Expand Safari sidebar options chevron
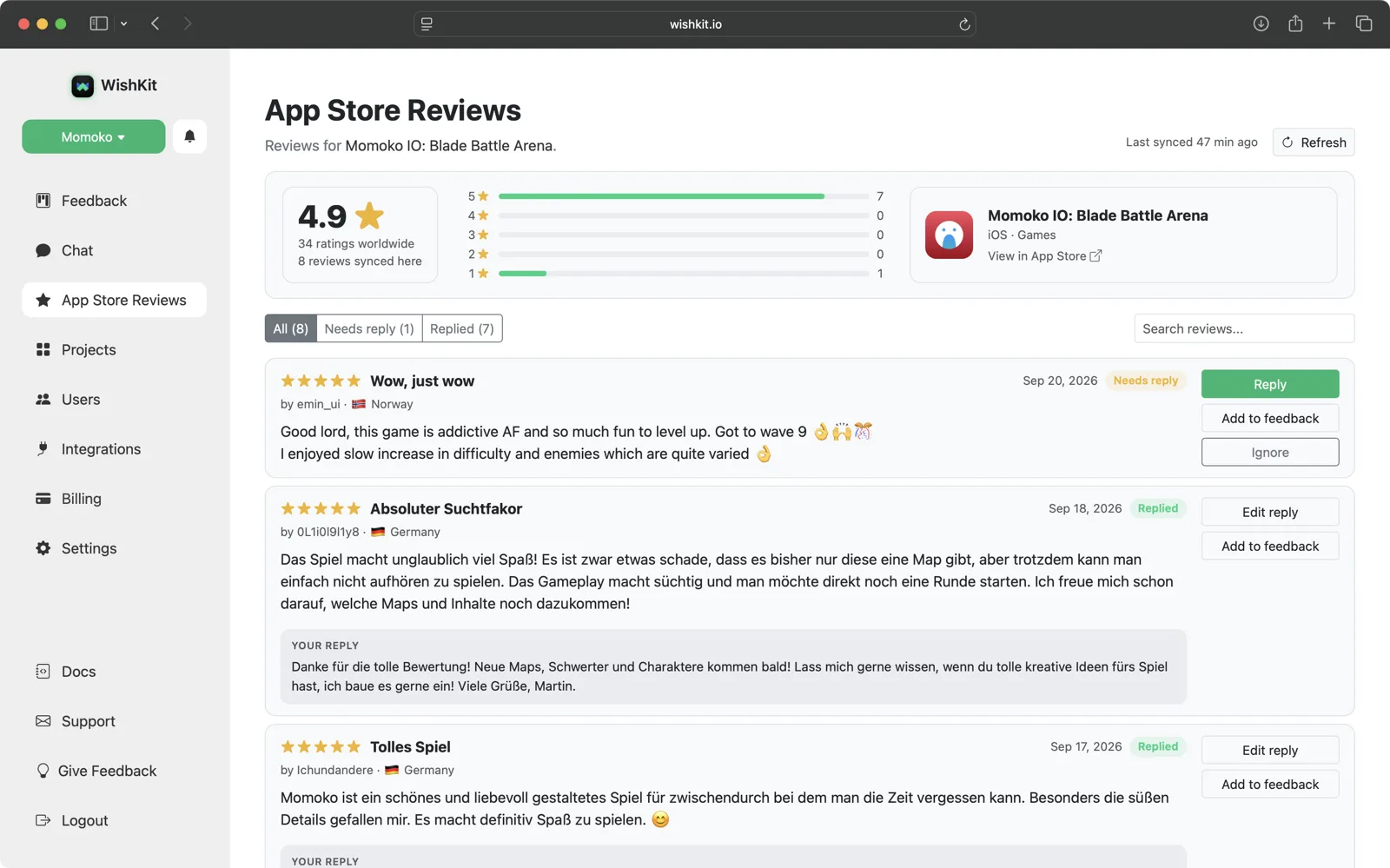 [124, 24]
